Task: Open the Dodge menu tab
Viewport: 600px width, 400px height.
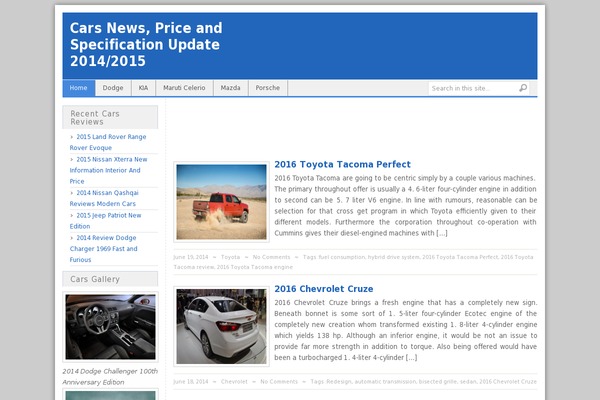Action: 113,88
